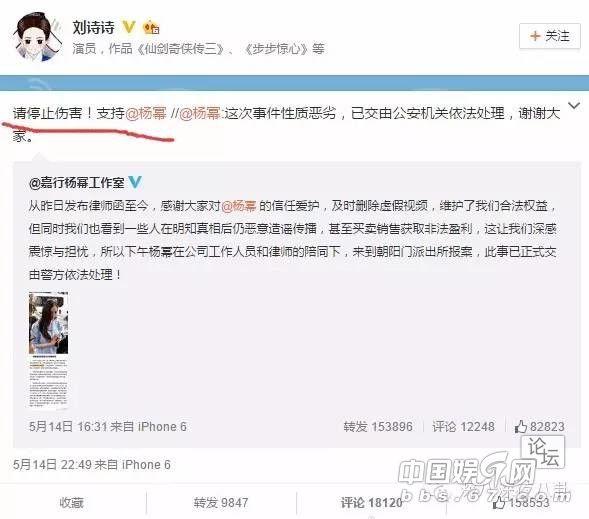589x519 pixels.
Task: Open the first @杨幂 mention link
Action: pos(145,113)
